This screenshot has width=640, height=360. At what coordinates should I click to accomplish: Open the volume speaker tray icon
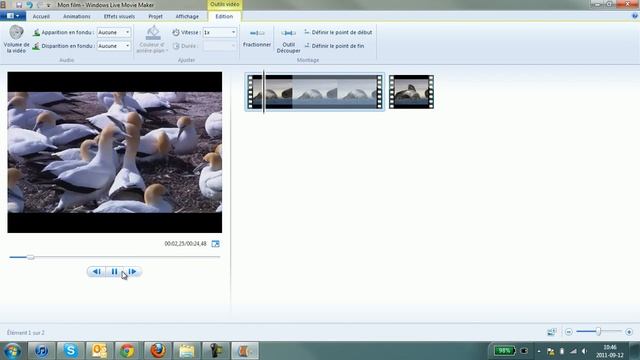(584, 351)
